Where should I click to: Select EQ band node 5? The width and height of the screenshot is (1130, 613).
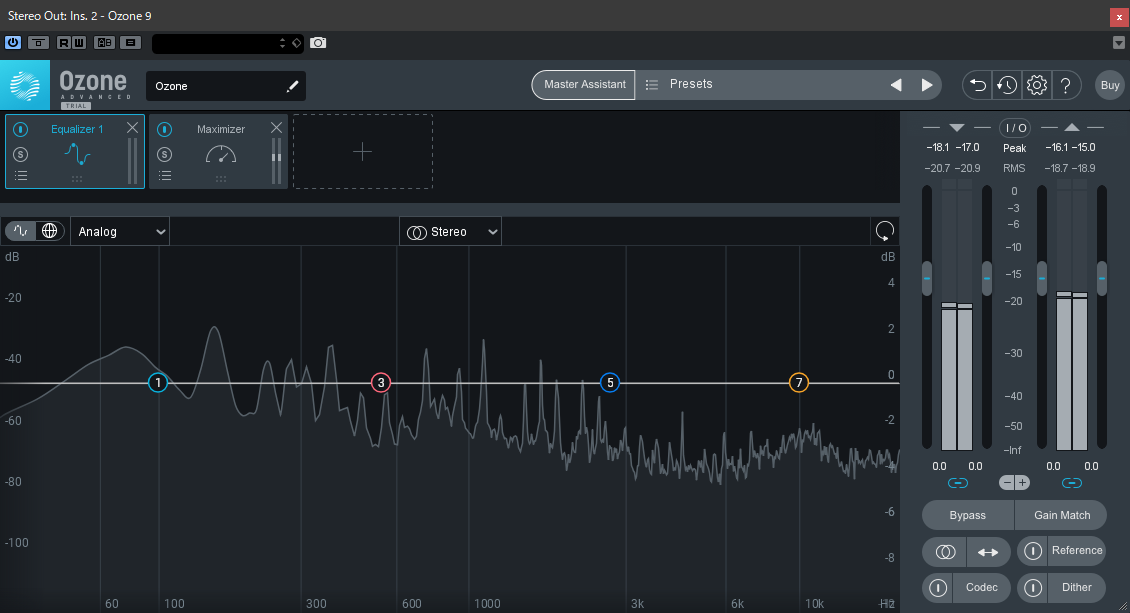point(610,382)
